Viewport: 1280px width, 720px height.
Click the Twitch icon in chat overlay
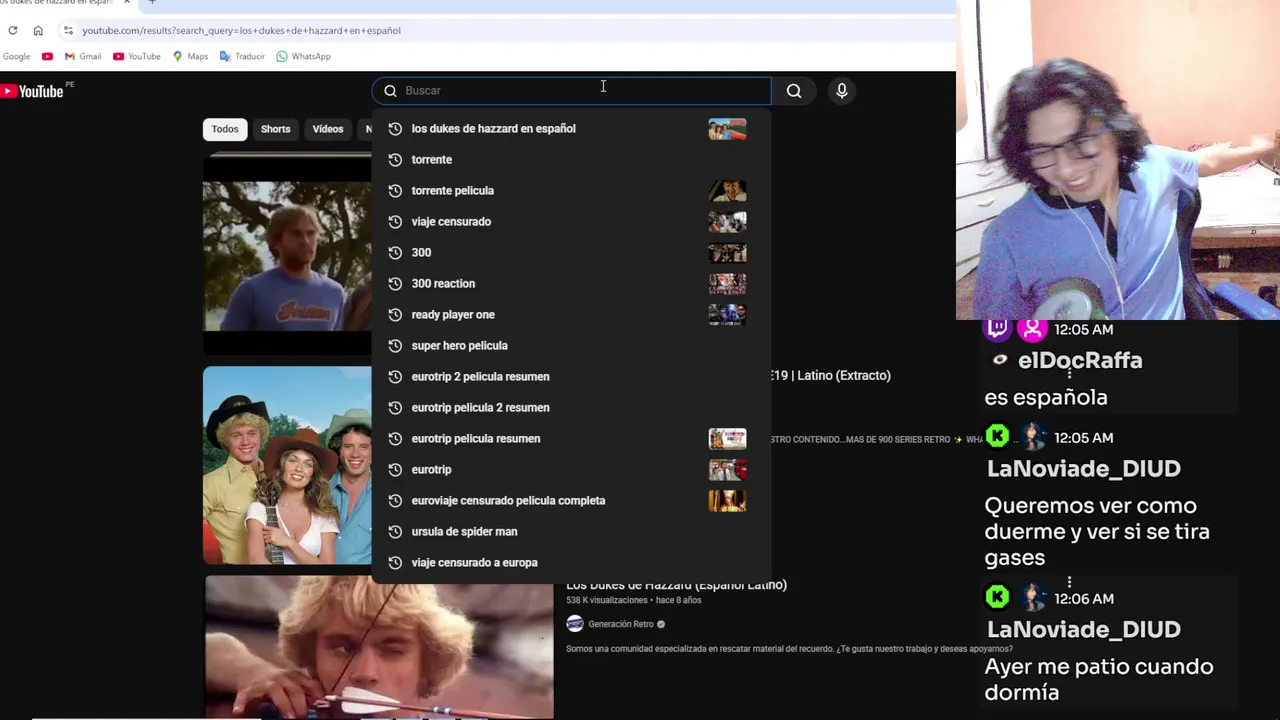(x=998, y=328)
